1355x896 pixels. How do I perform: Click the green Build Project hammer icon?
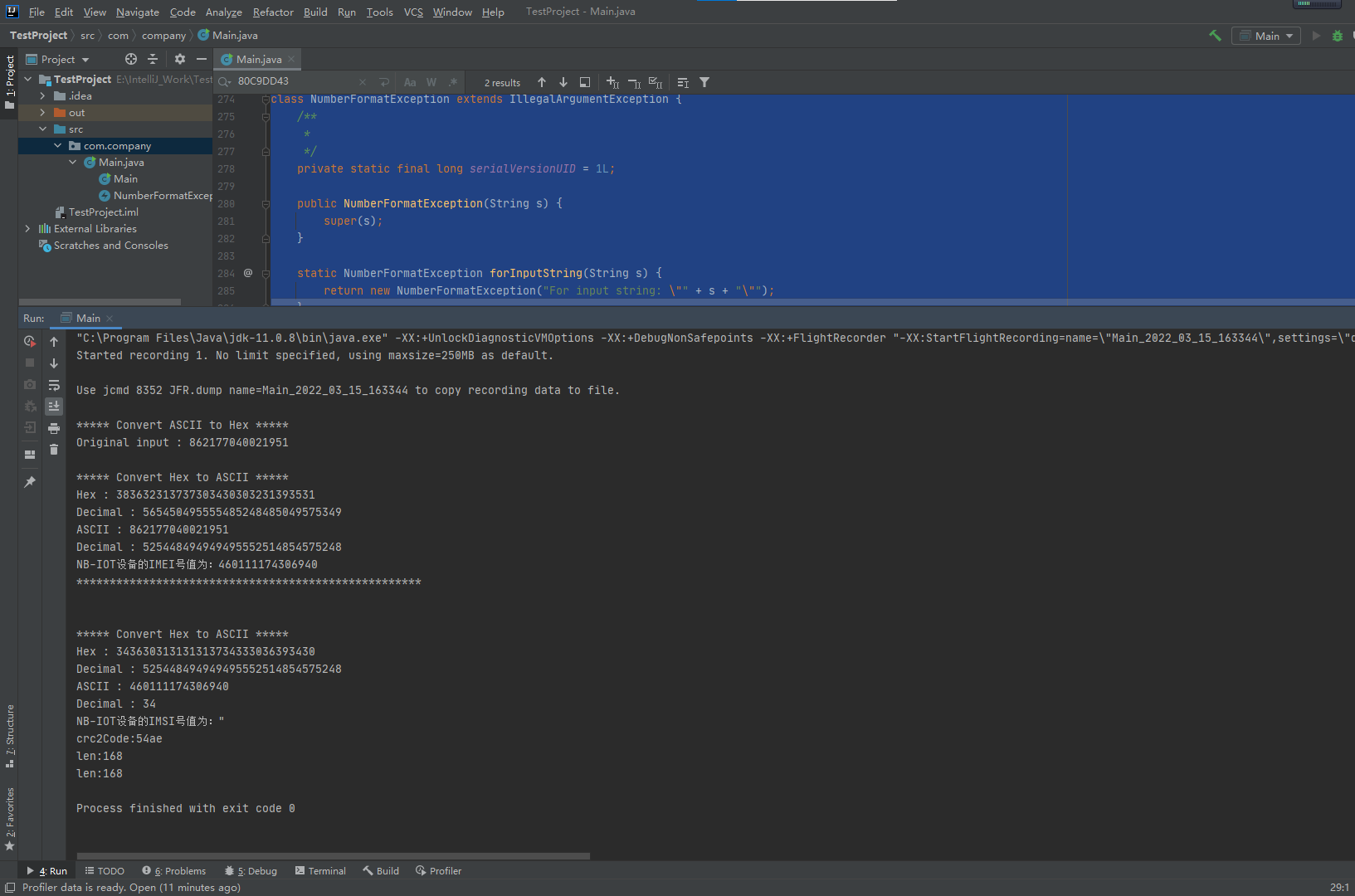click(x=1214, y=36)
